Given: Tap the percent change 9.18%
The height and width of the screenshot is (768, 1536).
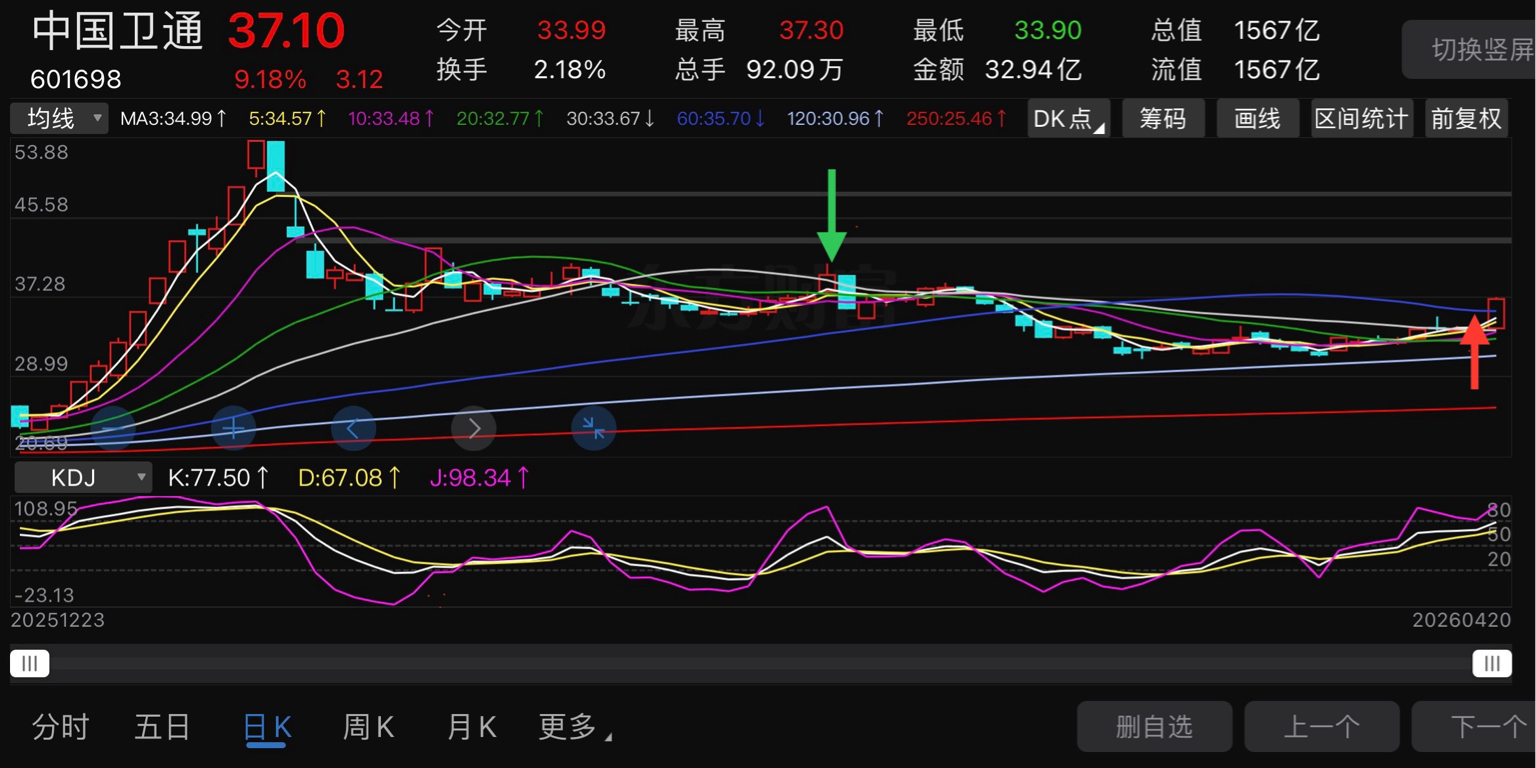Looking at the screenshot, I should 270,79.
